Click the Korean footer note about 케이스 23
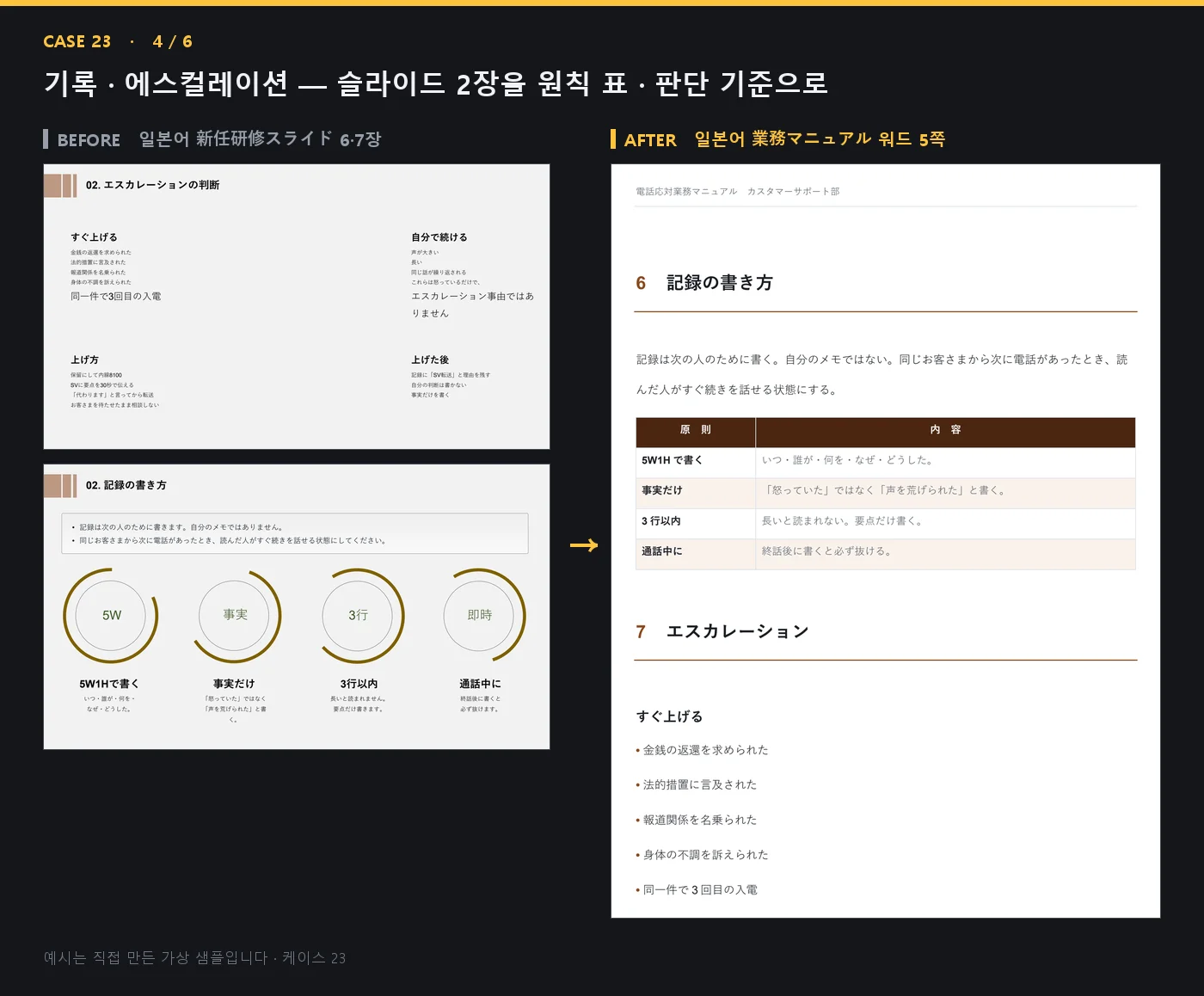Viewport: 1204px width, 996px height. point(194,958)
